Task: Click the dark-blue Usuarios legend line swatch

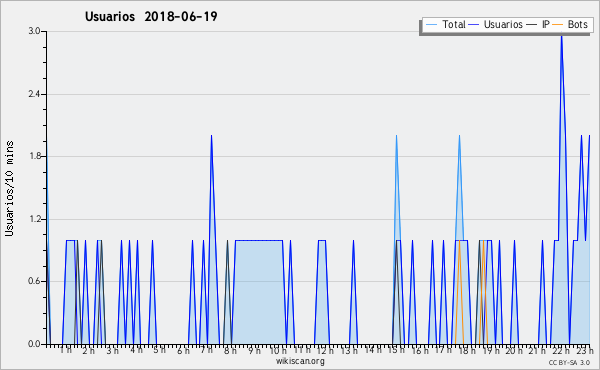Action: click(474, 25)
